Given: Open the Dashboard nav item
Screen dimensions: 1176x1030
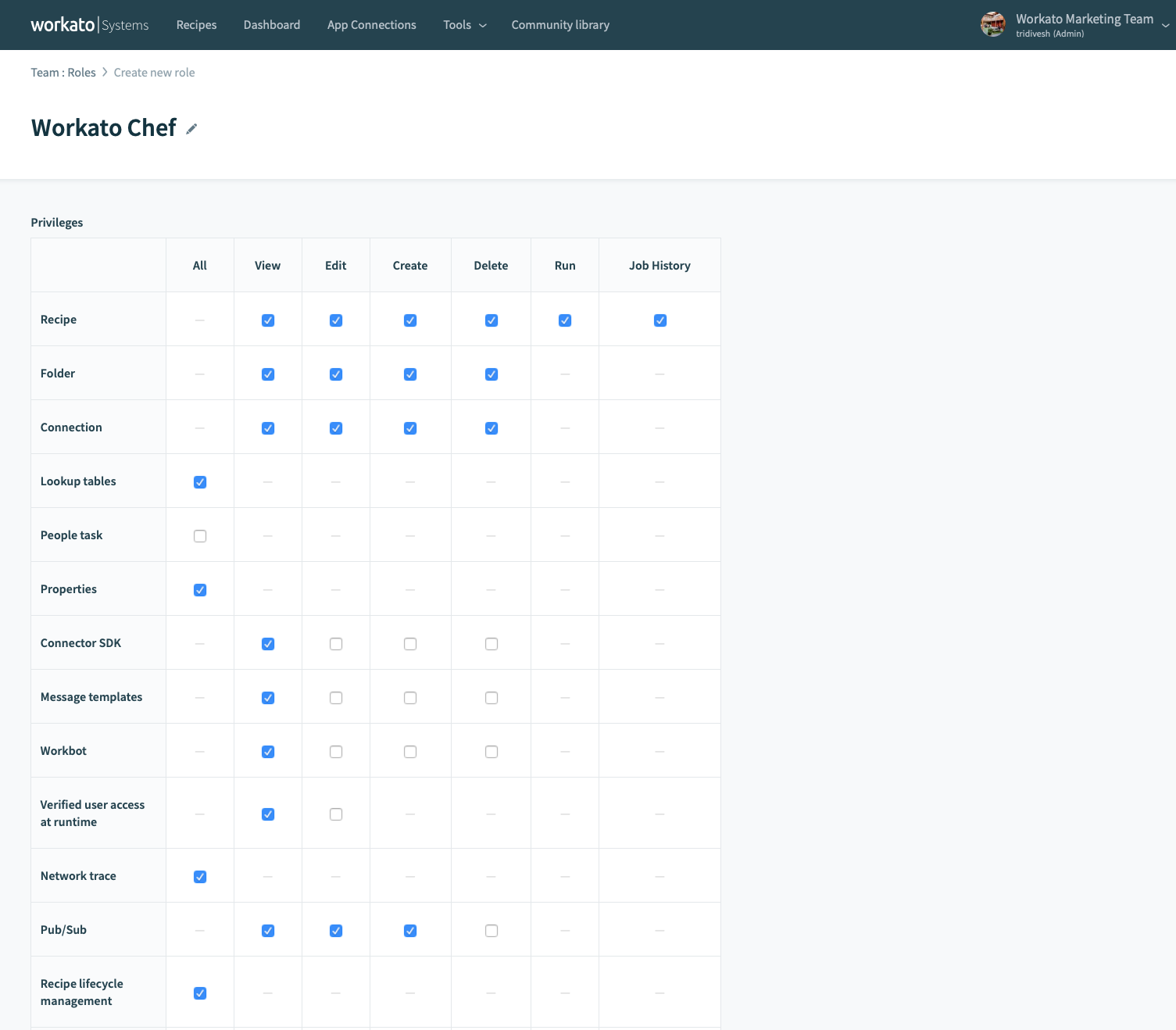Looking at the screenshot, I should 272,25.
